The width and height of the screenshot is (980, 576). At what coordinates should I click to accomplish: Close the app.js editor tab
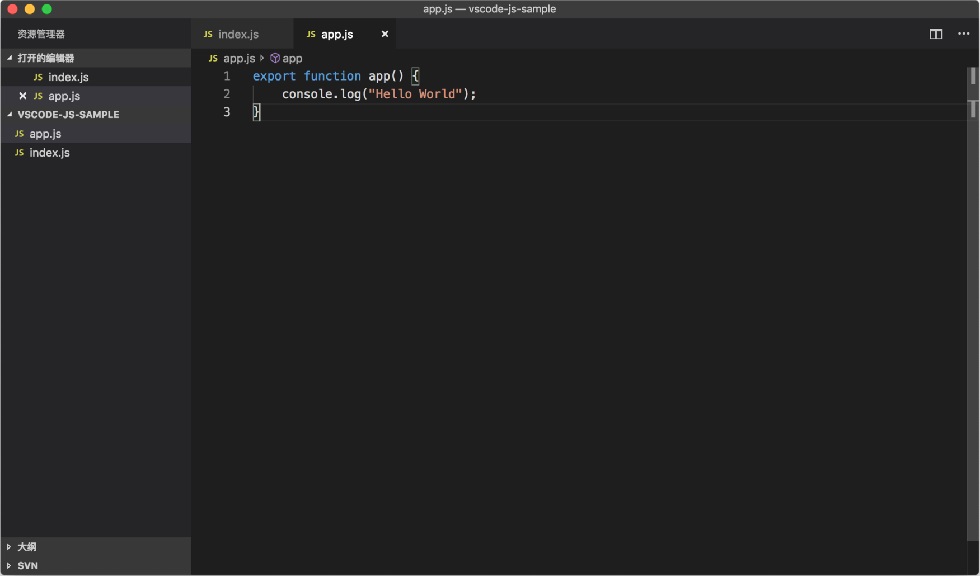pyautogui.click(x=384, y=34)
